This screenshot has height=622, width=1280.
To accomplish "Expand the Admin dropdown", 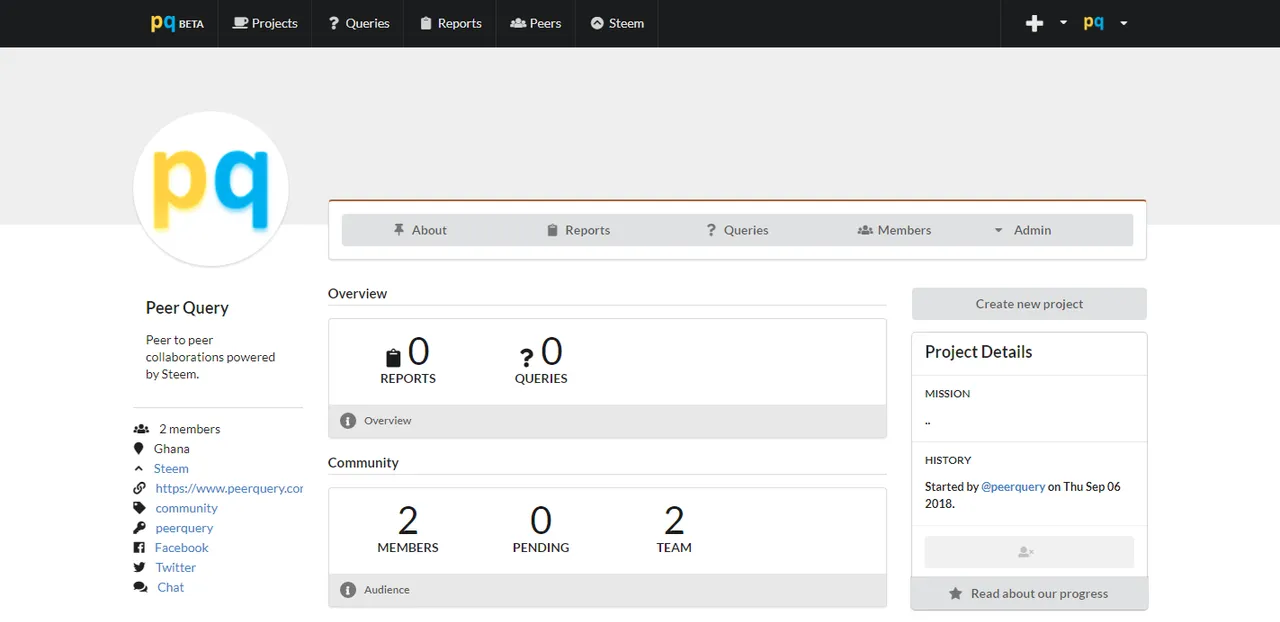I will click(x=1022, y=230).
